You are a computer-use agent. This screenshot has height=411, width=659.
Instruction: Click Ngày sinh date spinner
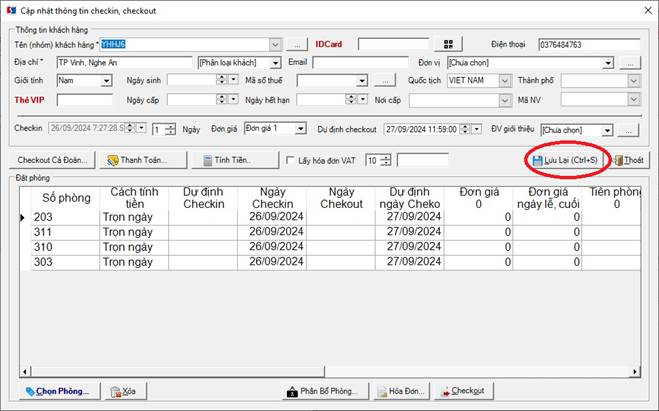pyautogui.click(x=222, y=79)
